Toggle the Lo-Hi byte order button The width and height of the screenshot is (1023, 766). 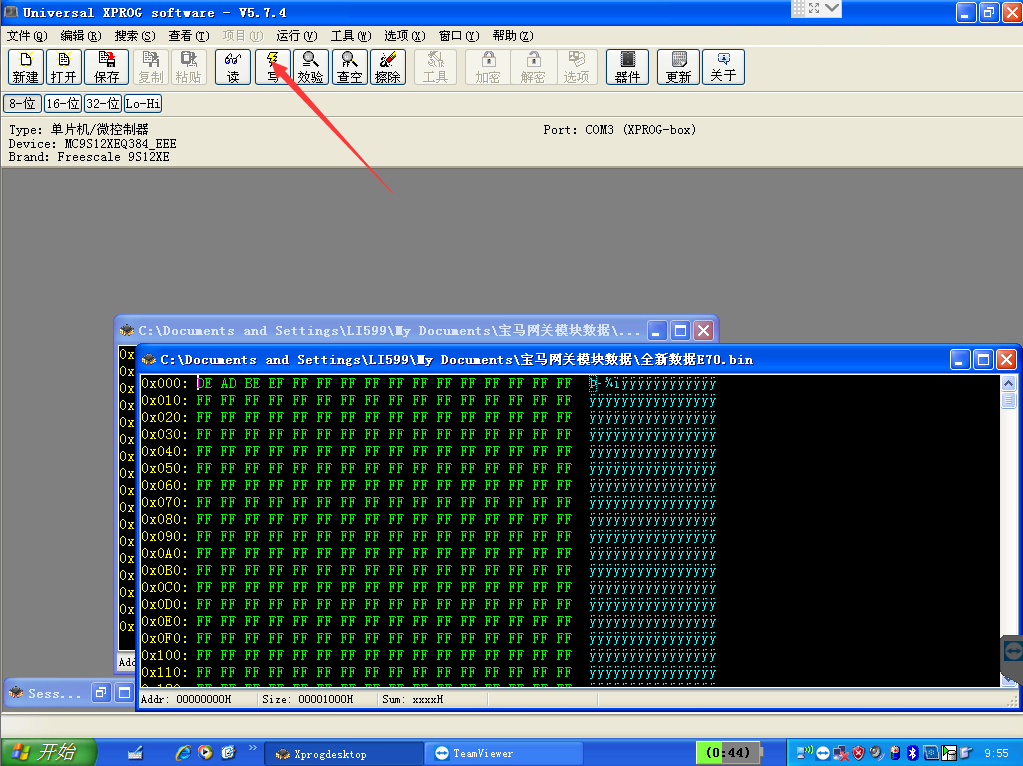pyautogui.click(x=143, y=103)
